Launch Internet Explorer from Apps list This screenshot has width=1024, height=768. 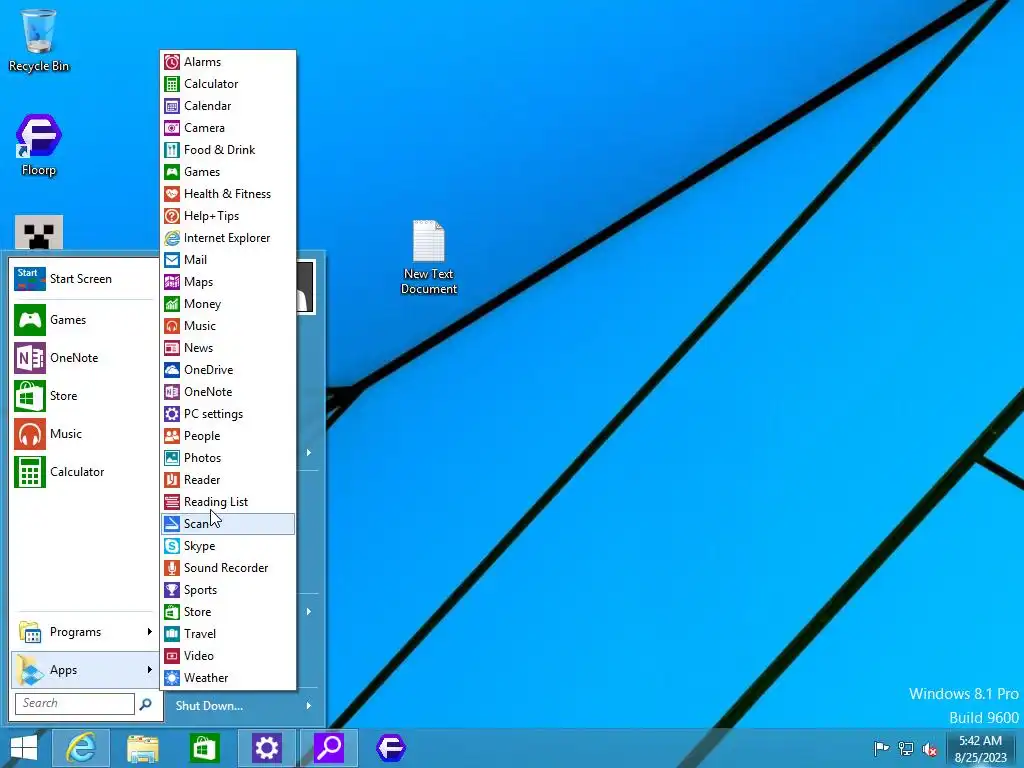click(x=228, y=238)
